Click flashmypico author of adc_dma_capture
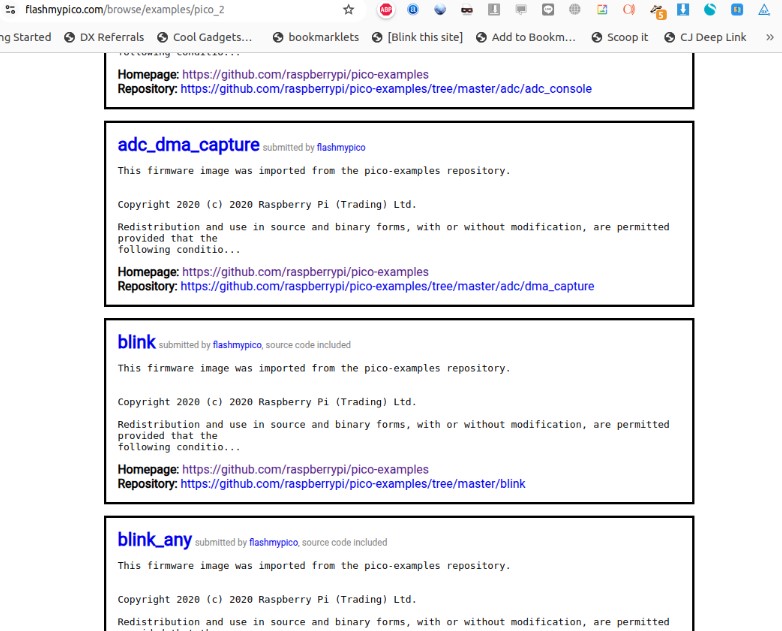 [x=341, y=148]
